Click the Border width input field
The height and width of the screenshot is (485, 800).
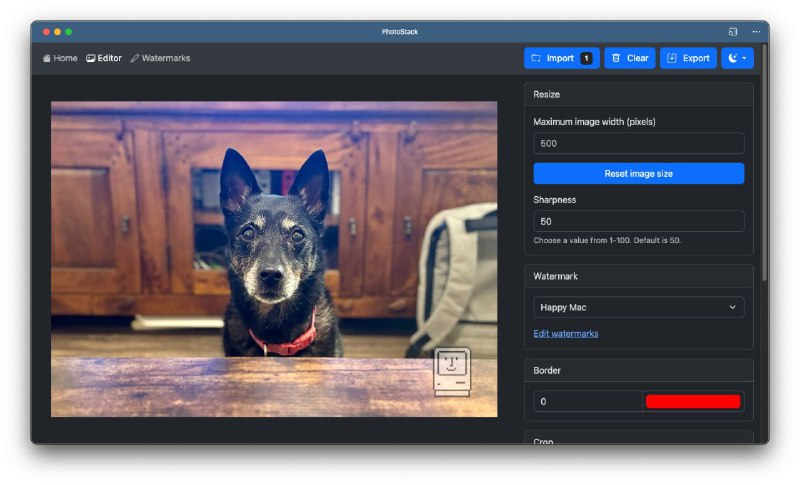tap(588, 401)
